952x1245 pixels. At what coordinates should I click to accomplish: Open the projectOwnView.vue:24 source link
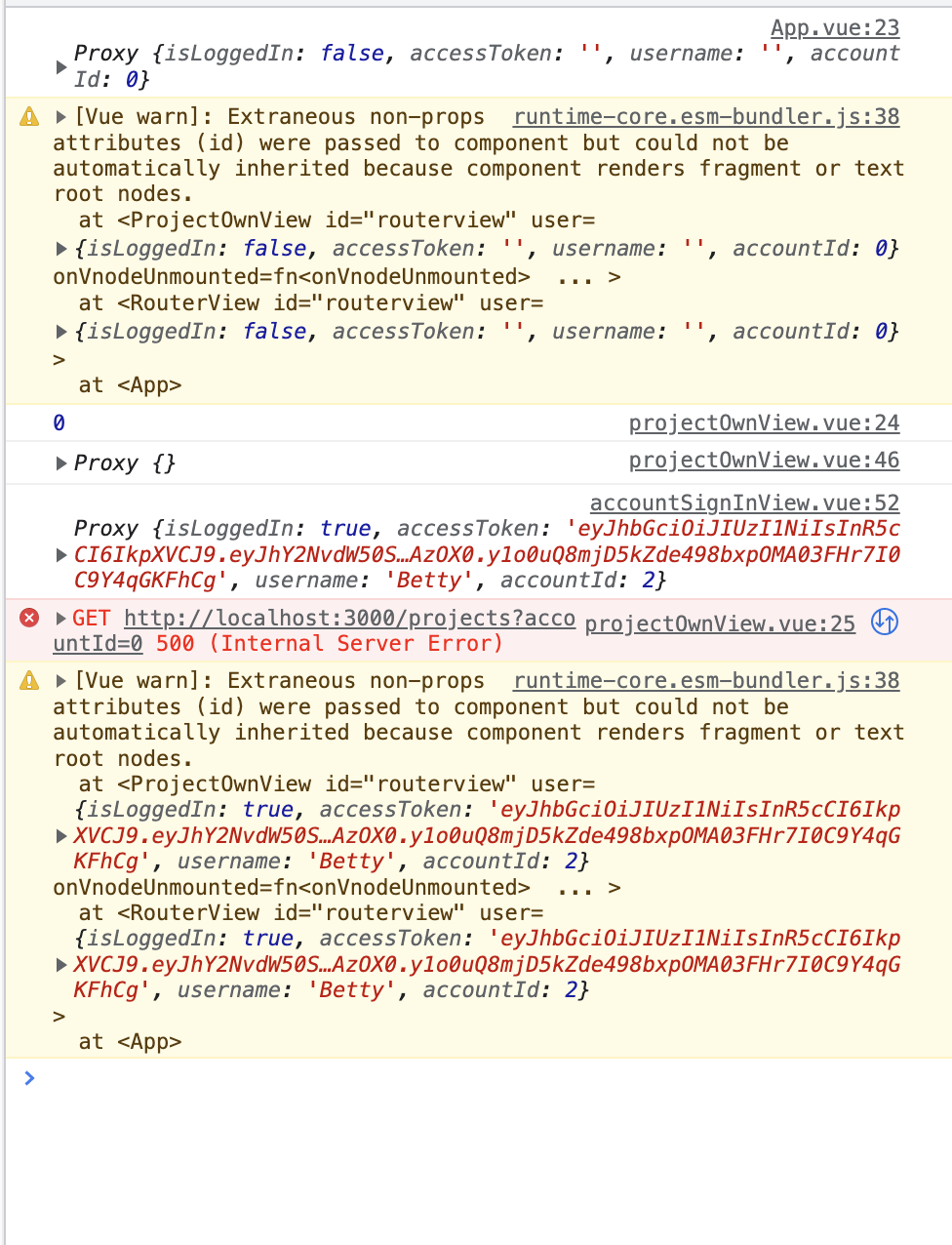[764, 422]
